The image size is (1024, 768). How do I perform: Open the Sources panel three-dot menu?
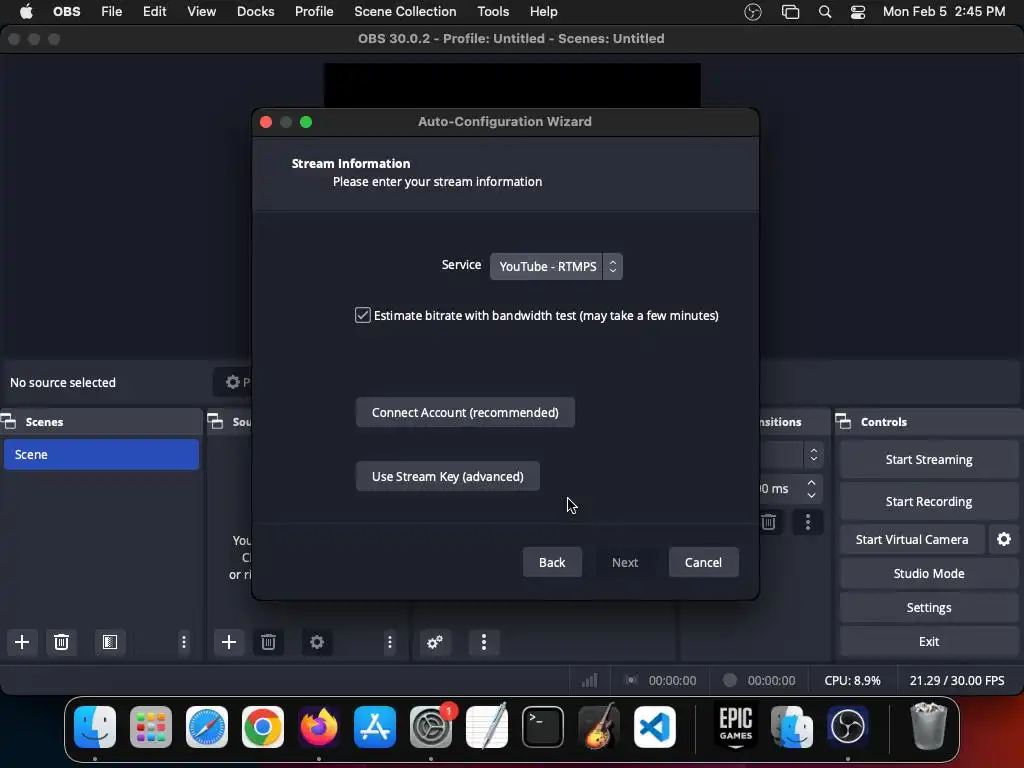pyautogui.click(x=390, y=642)
